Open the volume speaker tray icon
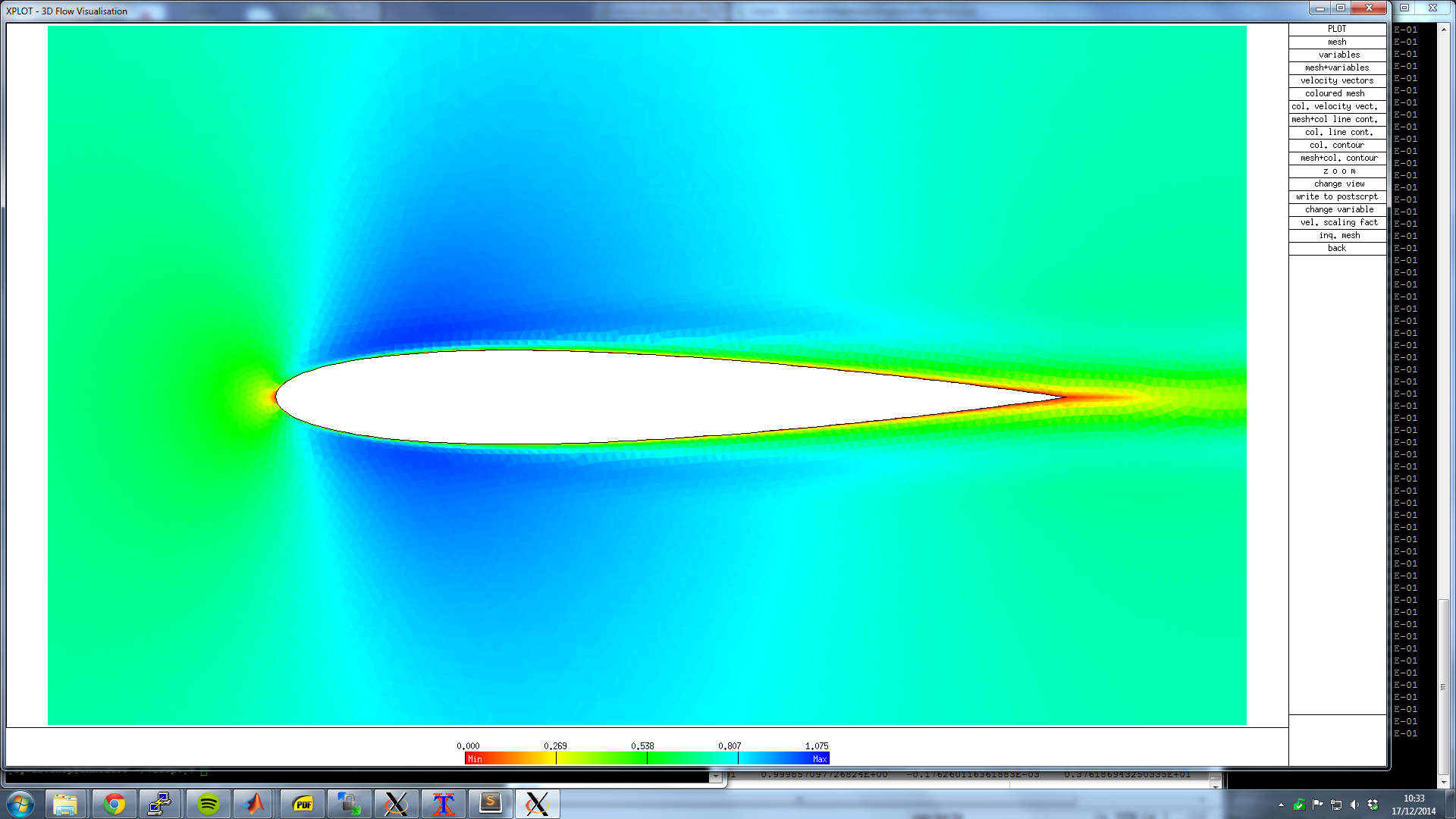This screenshot has width=1456, height=819. pos(1354,805)
